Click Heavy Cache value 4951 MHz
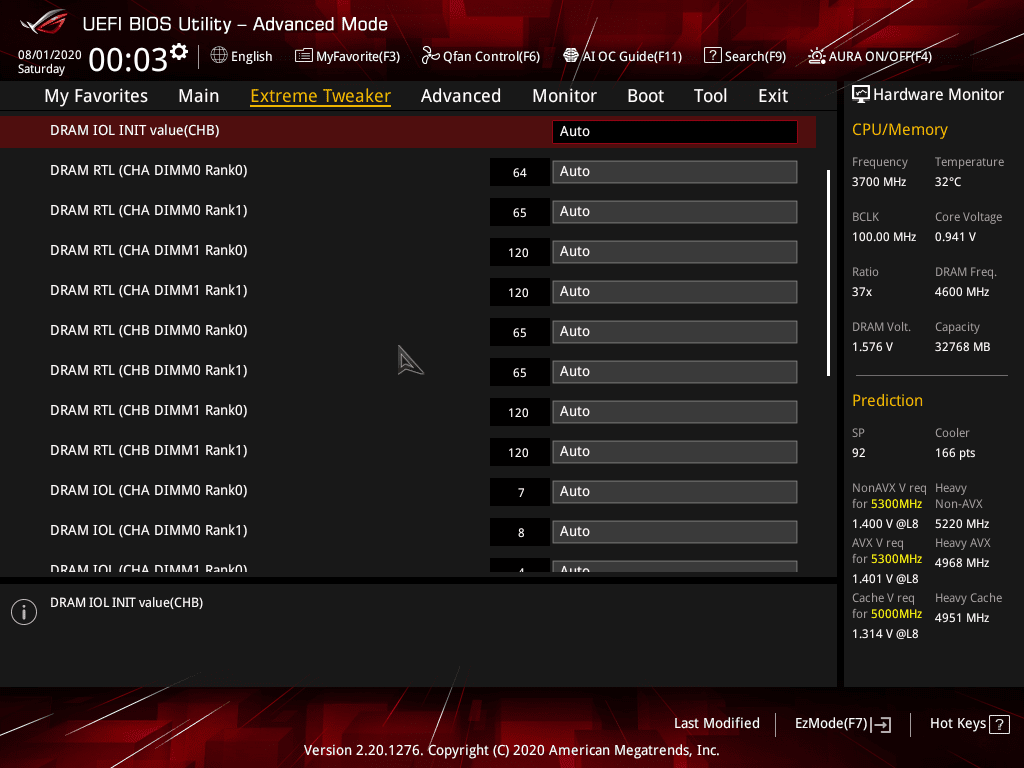Viewport: 1024px width, 768px height. tap(961, 618)
